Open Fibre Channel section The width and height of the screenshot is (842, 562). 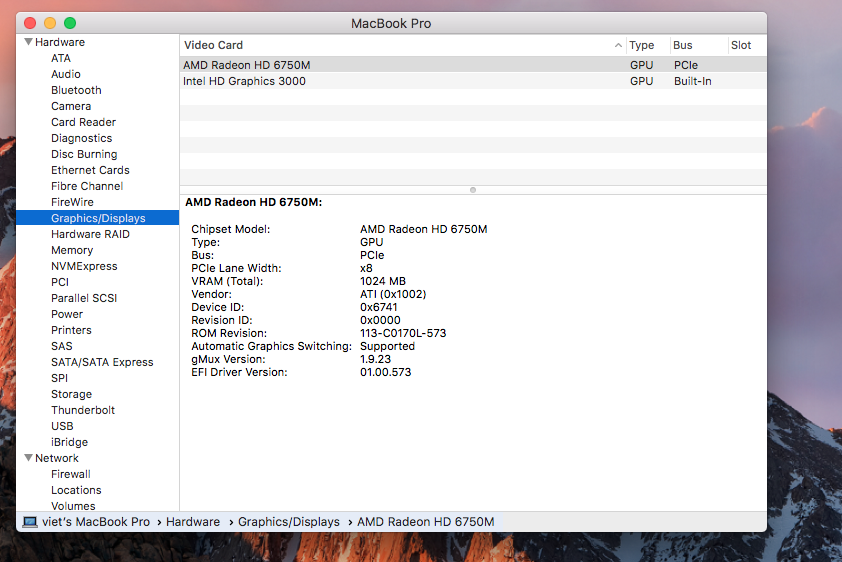[87, 186]
